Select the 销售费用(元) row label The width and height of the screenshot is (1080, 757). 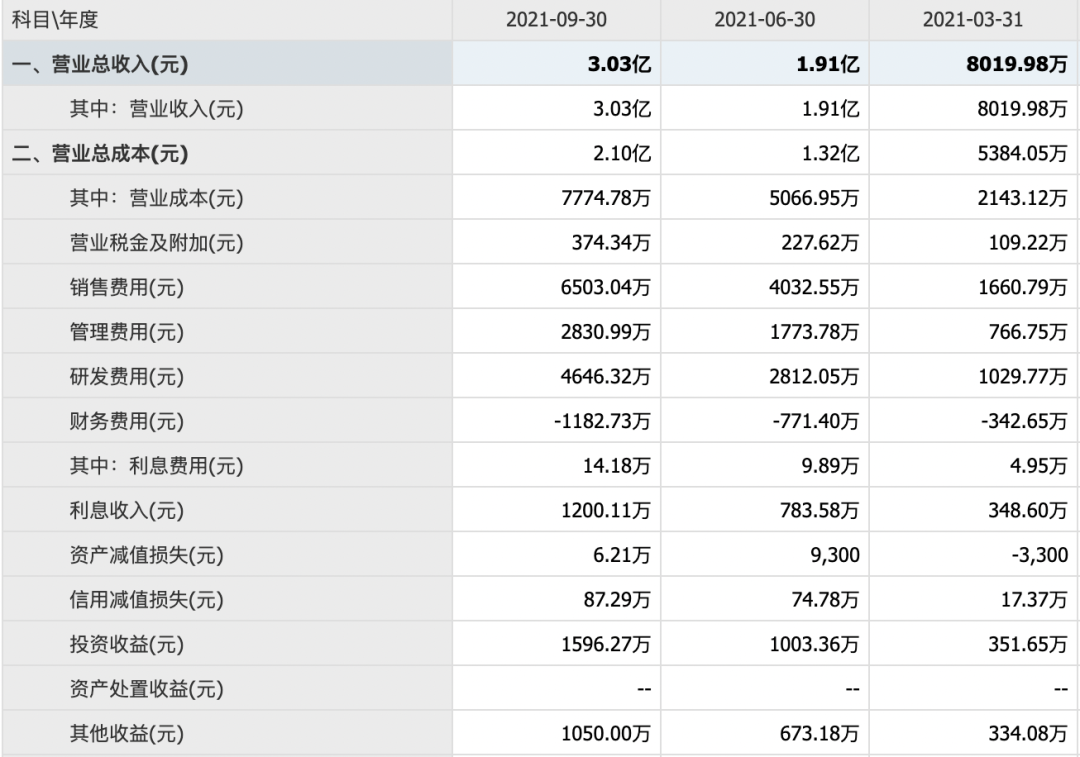[127, 287]
